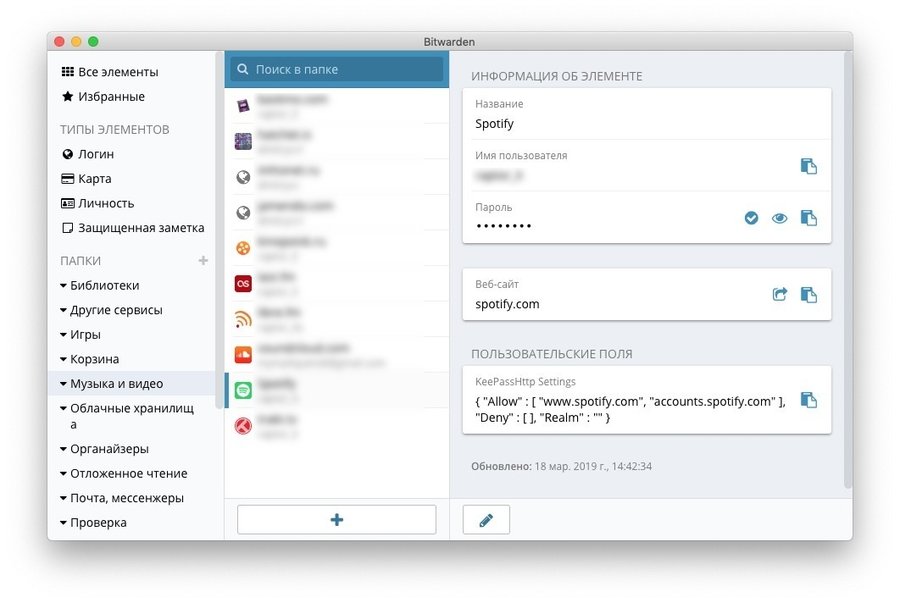
Task: Check if the password has been exposed
Action: click(751, 218)
